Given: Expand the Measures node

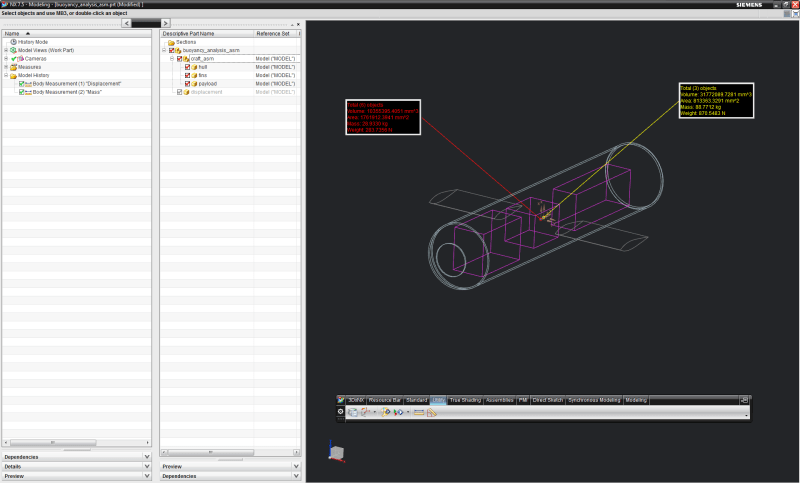Looking at the screenshot, I should (x=6, y=67).
